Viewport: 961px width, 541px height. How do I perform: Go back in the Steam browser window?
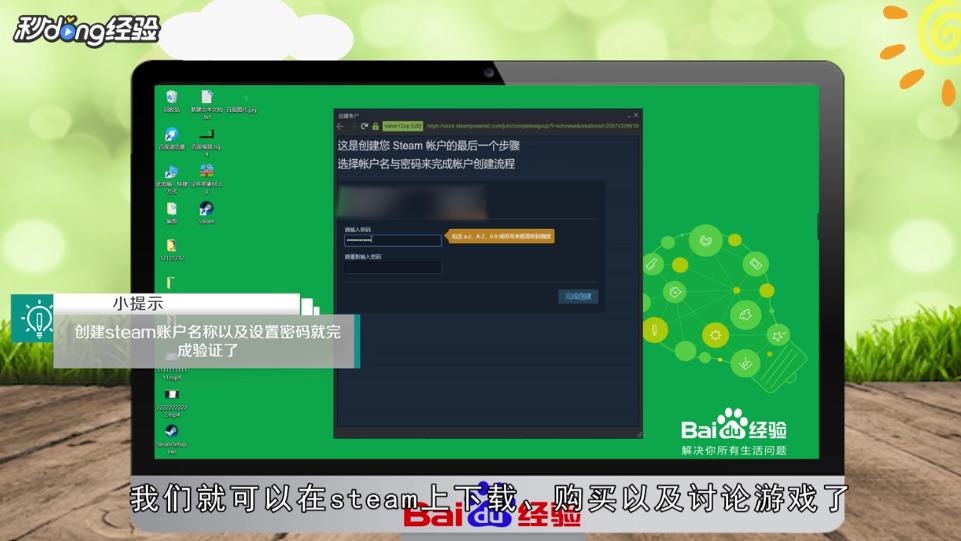click(341, 126)
